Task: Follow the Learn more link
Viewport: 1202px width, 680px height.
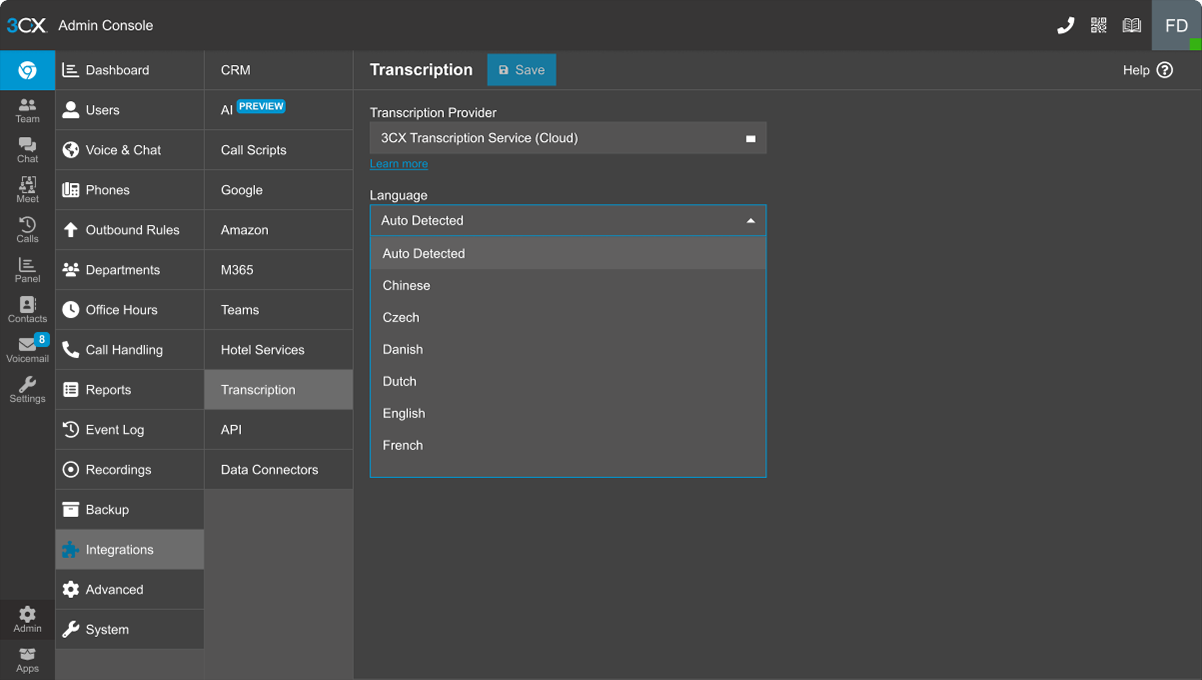Action: point(399,164)
